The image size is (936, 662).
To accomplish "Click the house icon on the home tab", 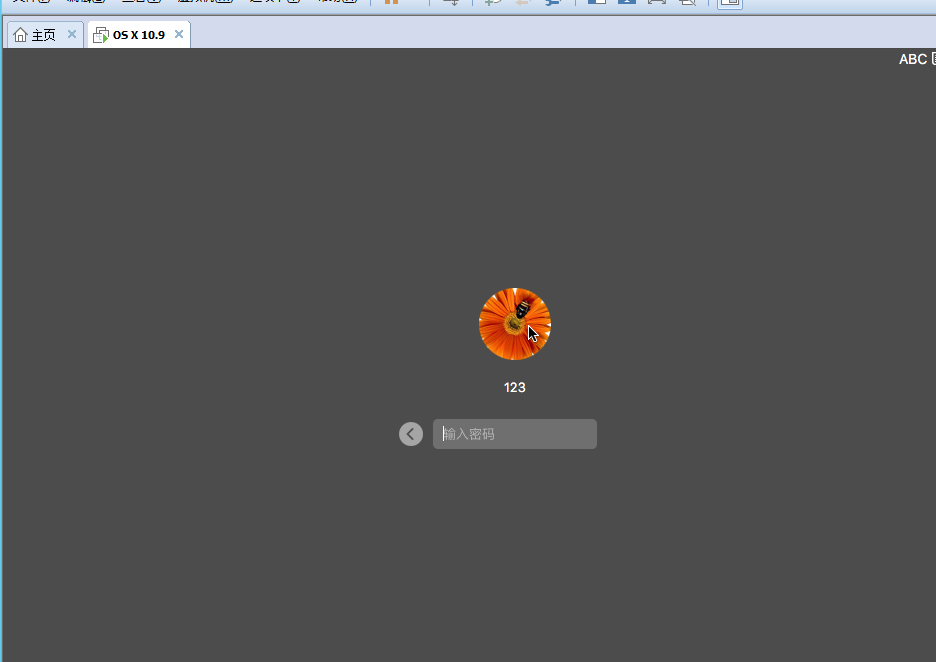I will pos(20,35).
